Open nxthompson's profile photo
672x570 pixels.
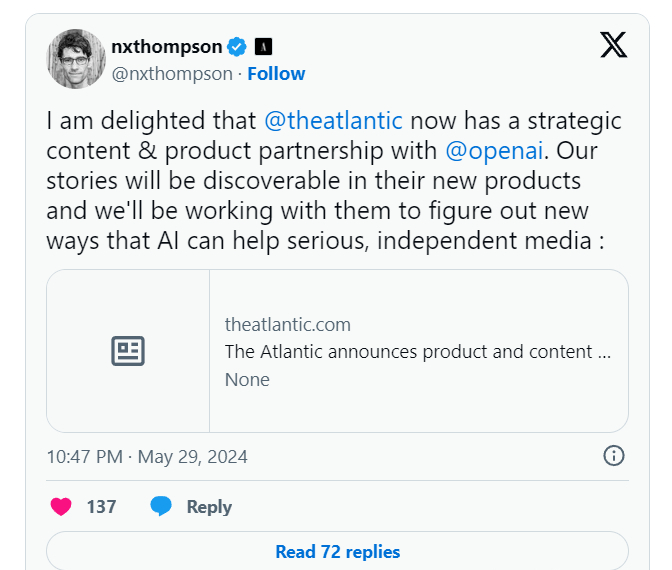pyautogui.click(x=76, y=59)
